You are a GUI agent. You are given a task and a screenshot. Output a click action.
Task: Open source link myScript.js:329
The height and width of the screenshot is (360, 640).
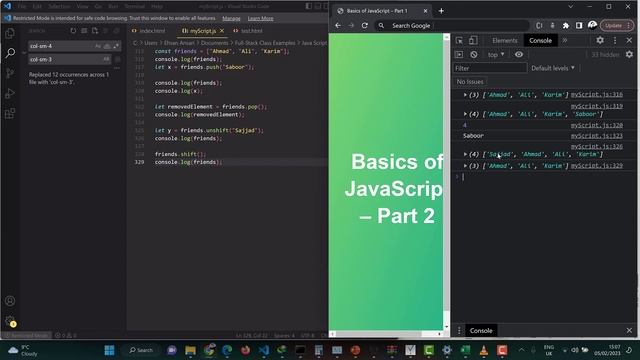[x=597, y=166]
